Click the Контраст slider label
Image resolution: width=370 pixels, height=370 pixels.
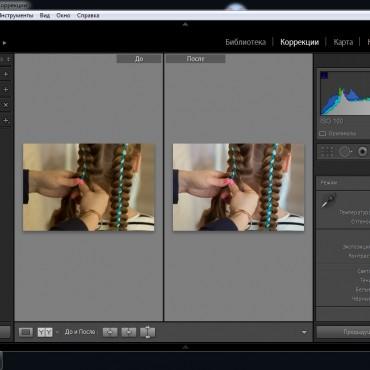pos(359,256)
